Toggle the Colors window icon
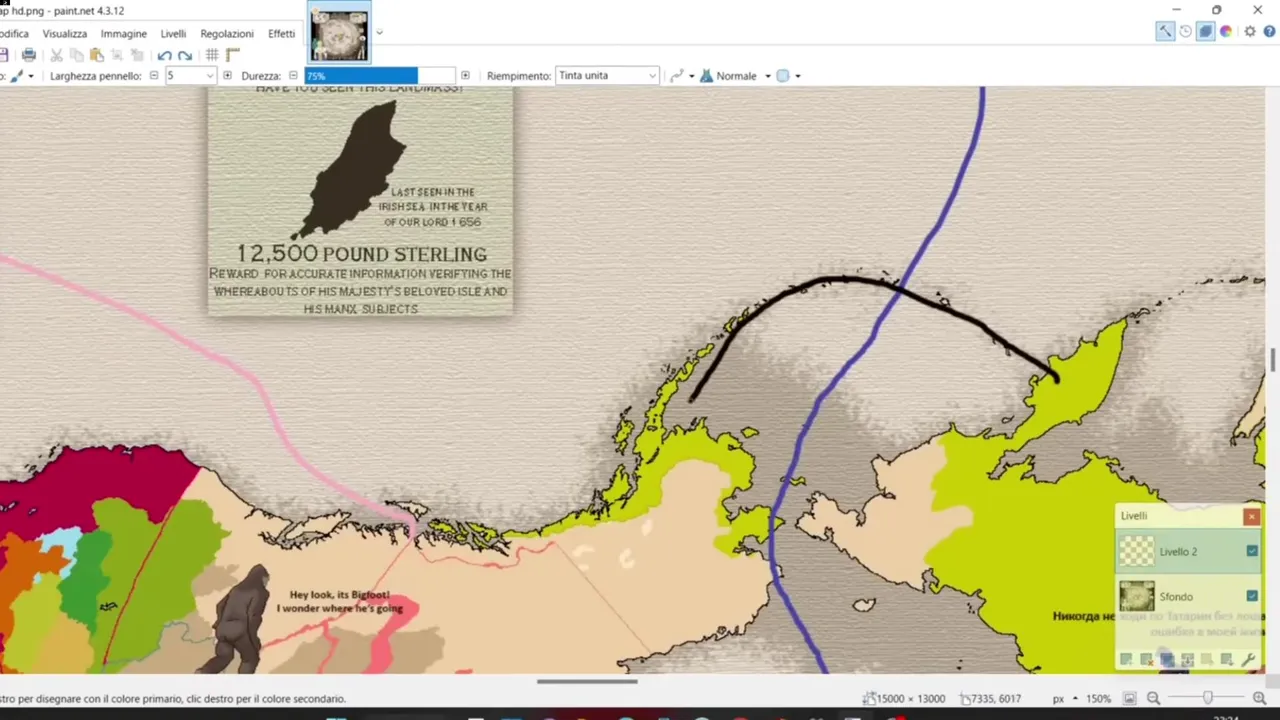Viewport: 1280px width, 720px height. tap(1226, 32)
